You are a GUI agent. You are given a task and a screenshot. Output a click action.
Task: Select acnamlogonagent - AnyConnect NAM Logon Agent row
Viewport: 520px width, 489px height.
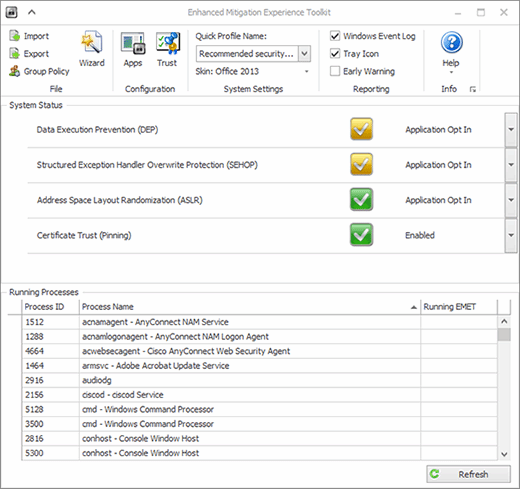pyautogui.click(x=260, y=337)
